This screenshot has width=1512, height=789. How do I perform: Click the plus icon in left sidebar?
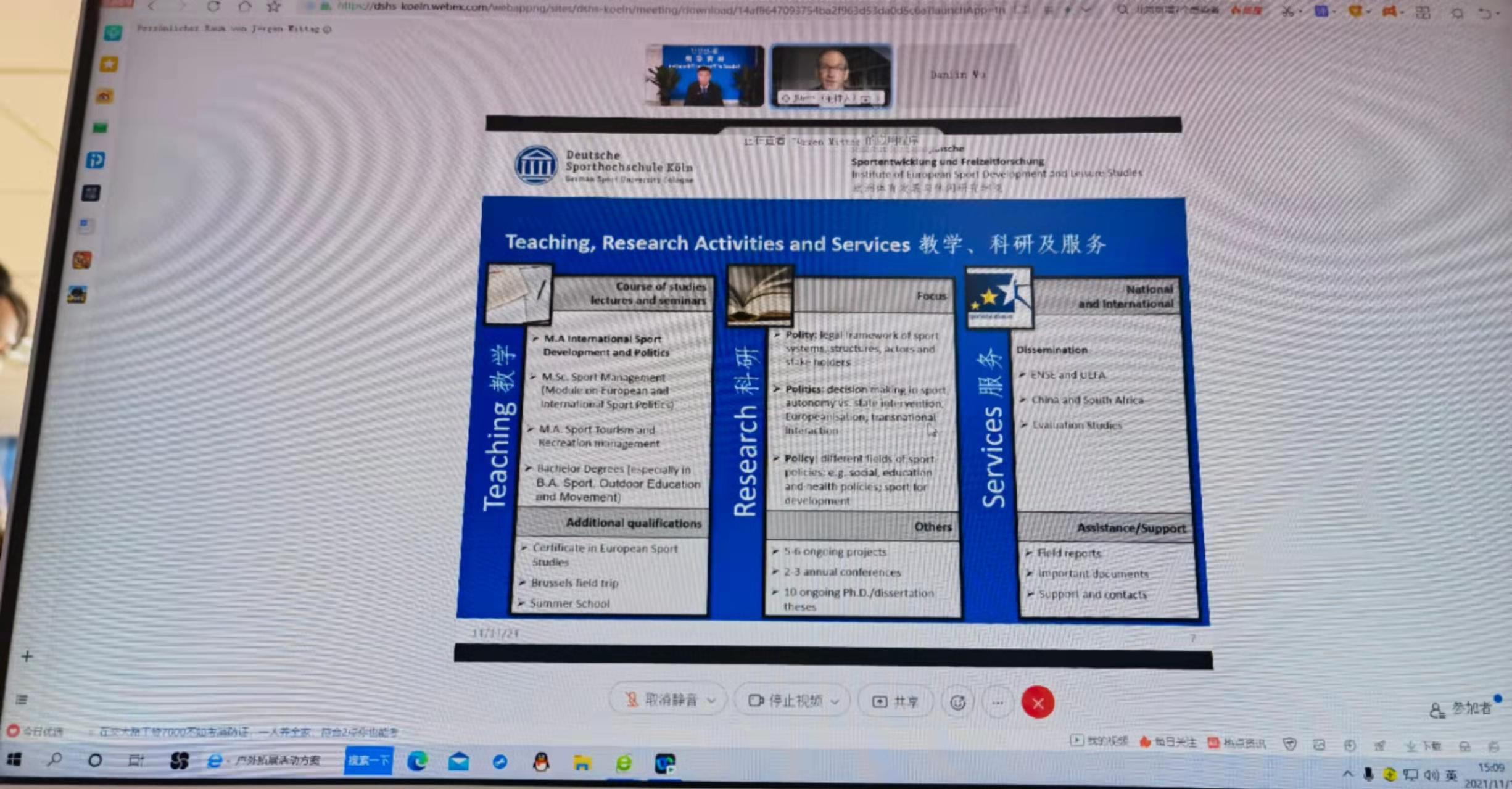[x=27, y=656]
